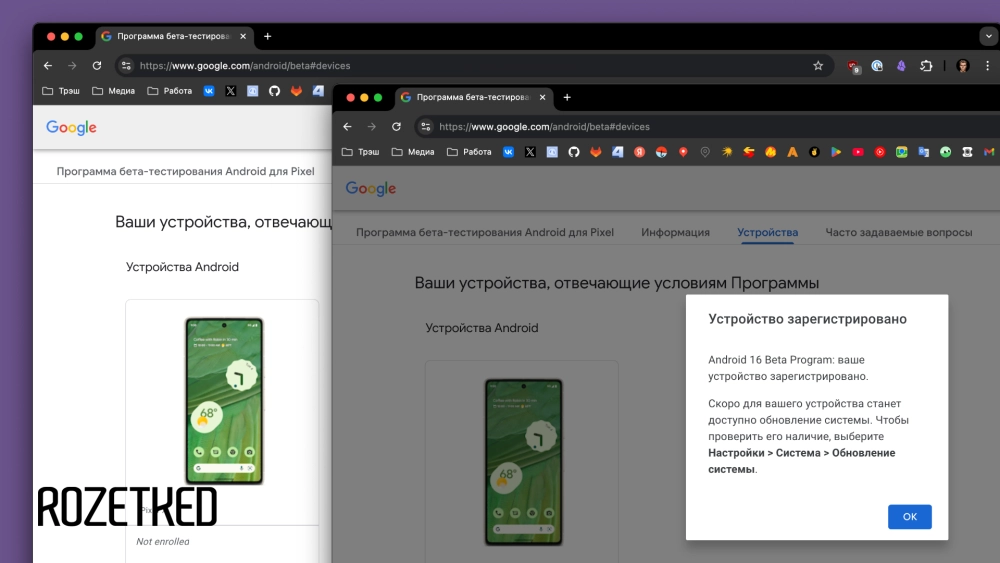Open GitLab bookmark in front window
This screenshot has width=1000, height=563.
[x=596, y=152]
